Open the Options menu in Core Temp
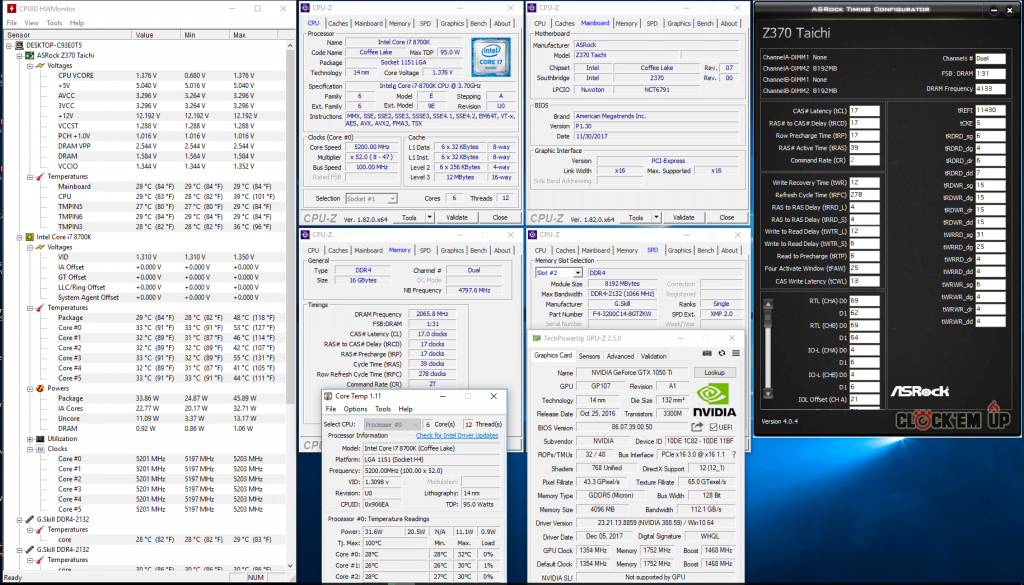This screenshot has width=1024, height=585. pyautogui.click(x=355, y=409)
